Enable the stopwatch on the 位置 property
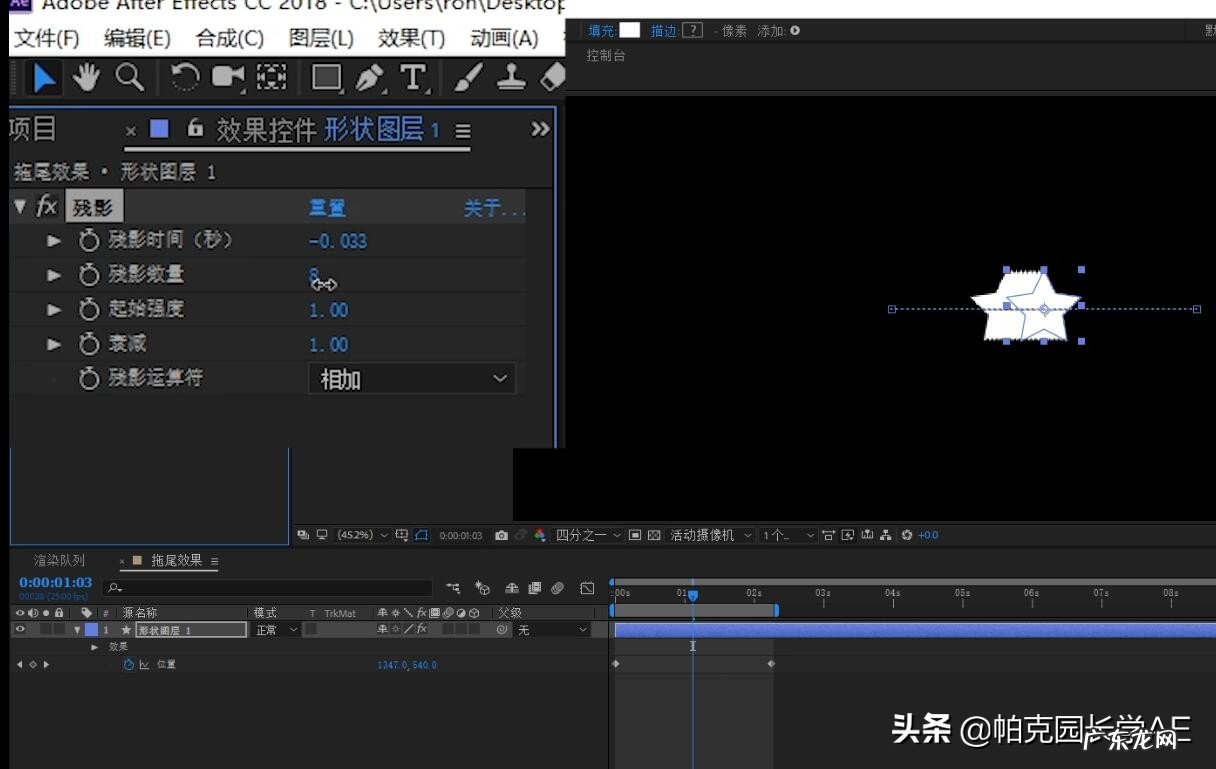Viewport: 1216px width, 769px height. pyautogui.click(x=128, y=664)
